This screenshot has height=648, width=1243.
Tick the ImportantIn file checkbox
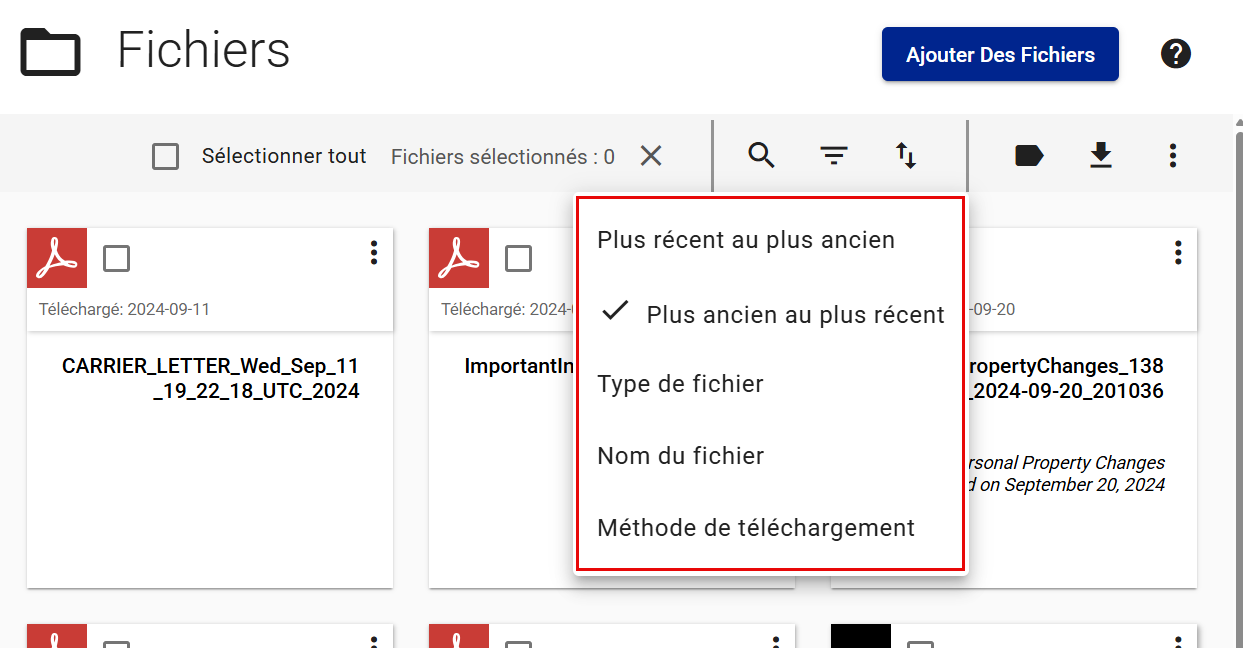click(518, 259)
